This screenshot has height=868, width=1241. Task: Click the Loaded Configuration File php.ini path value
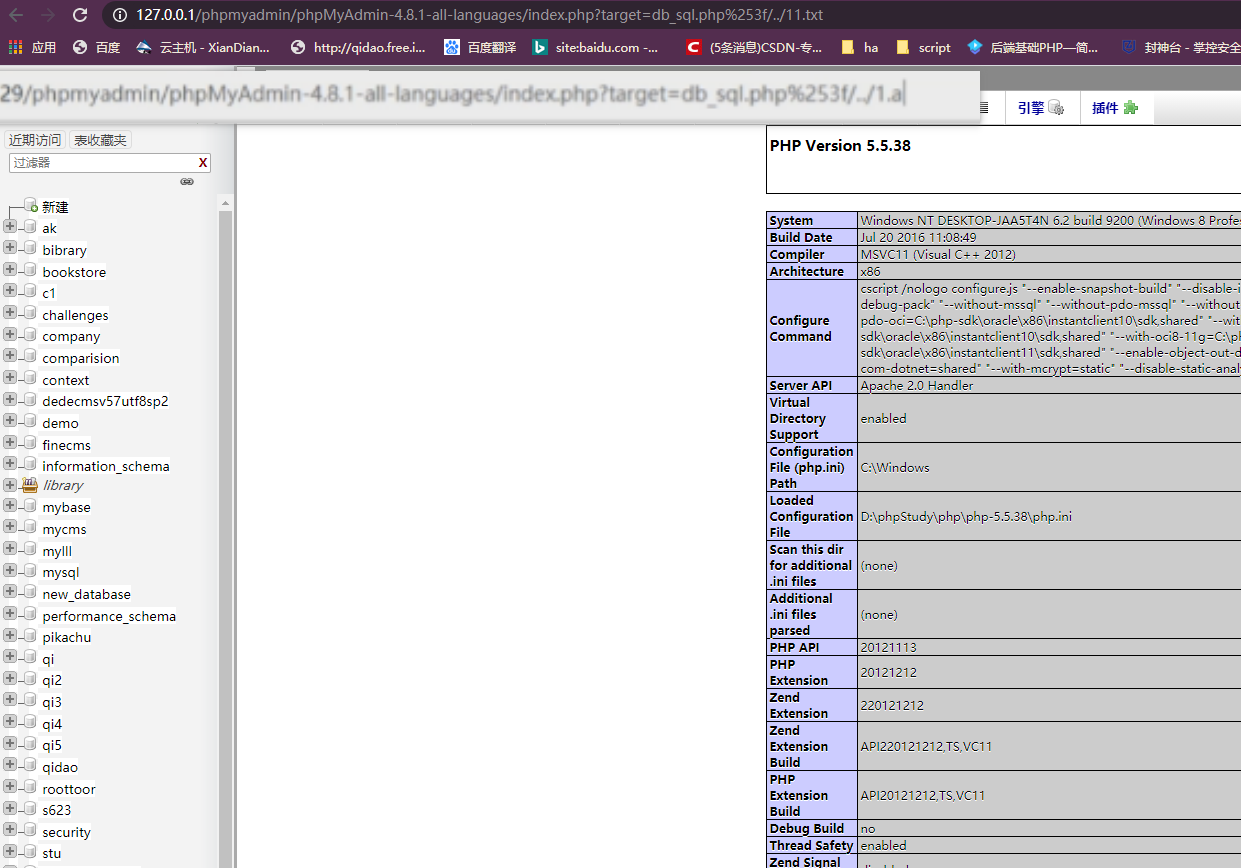[x=965, y=516]
